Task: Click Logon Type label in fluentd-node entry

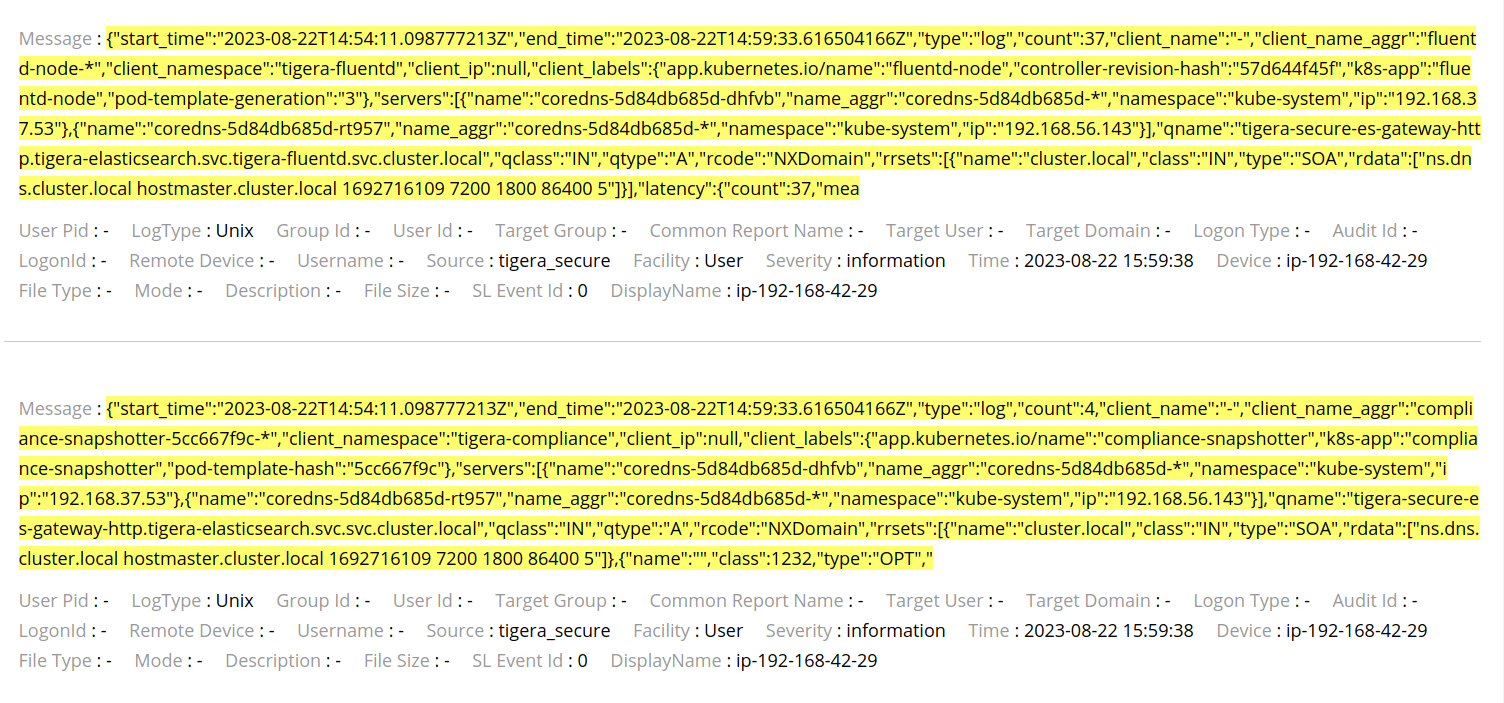Action: (1241, 231)
